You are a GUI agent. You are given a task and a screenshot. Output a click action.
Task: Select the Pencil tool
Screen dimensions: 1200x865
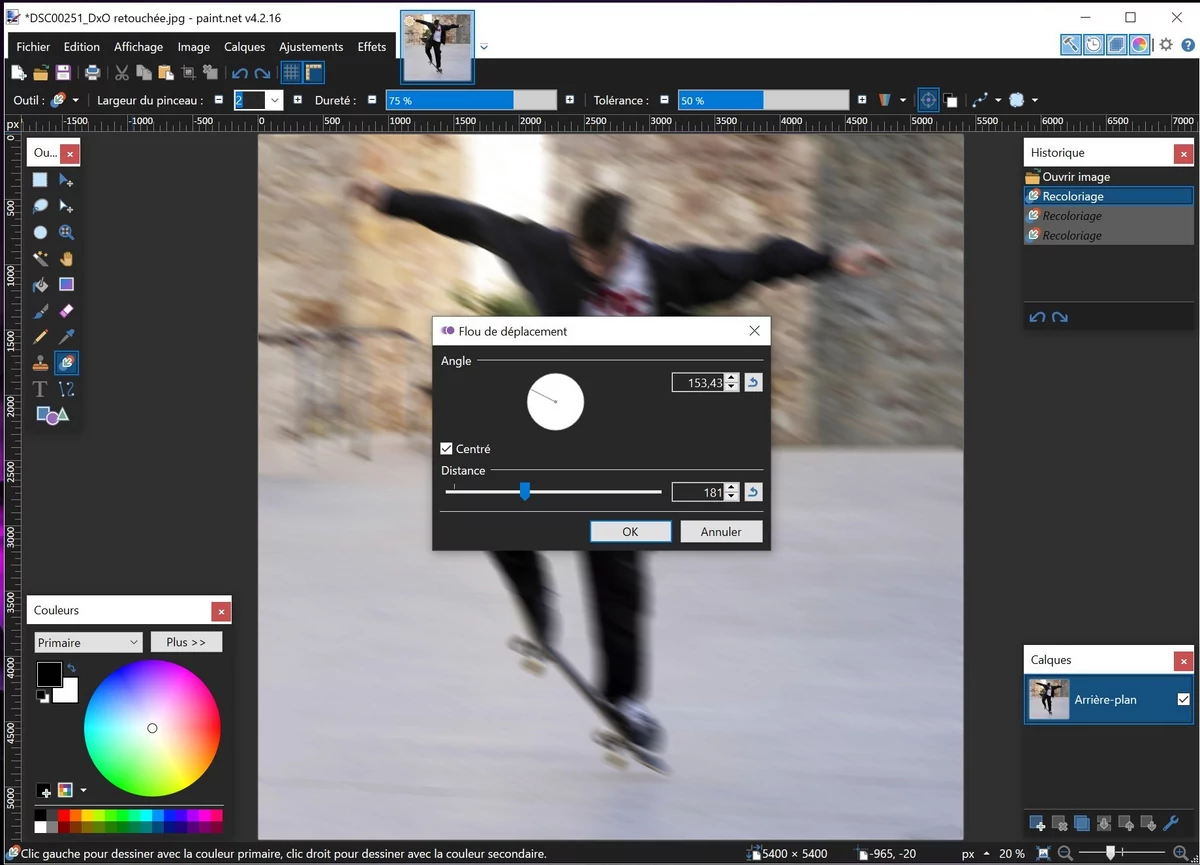pyautogui.click(x=40, y=337)
